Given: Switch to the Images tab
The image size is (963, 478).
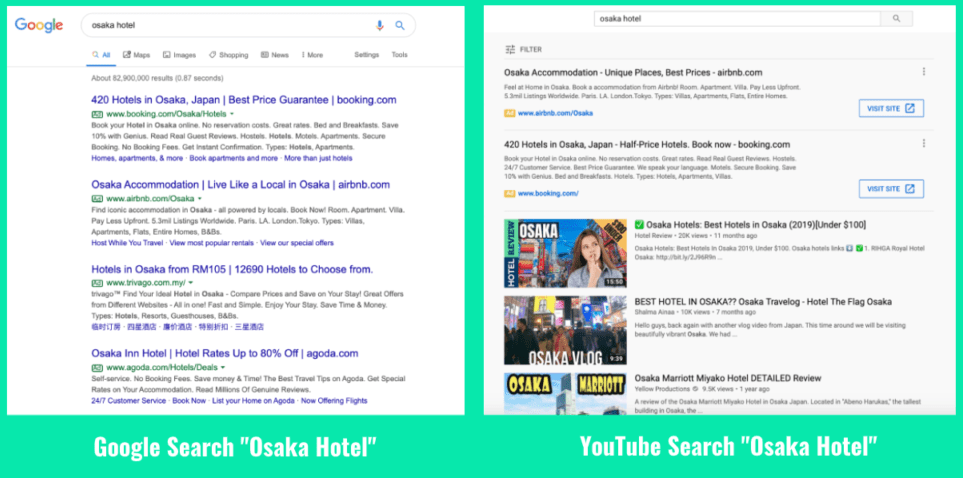Looking at the screenshot, I should click(179, 55).
